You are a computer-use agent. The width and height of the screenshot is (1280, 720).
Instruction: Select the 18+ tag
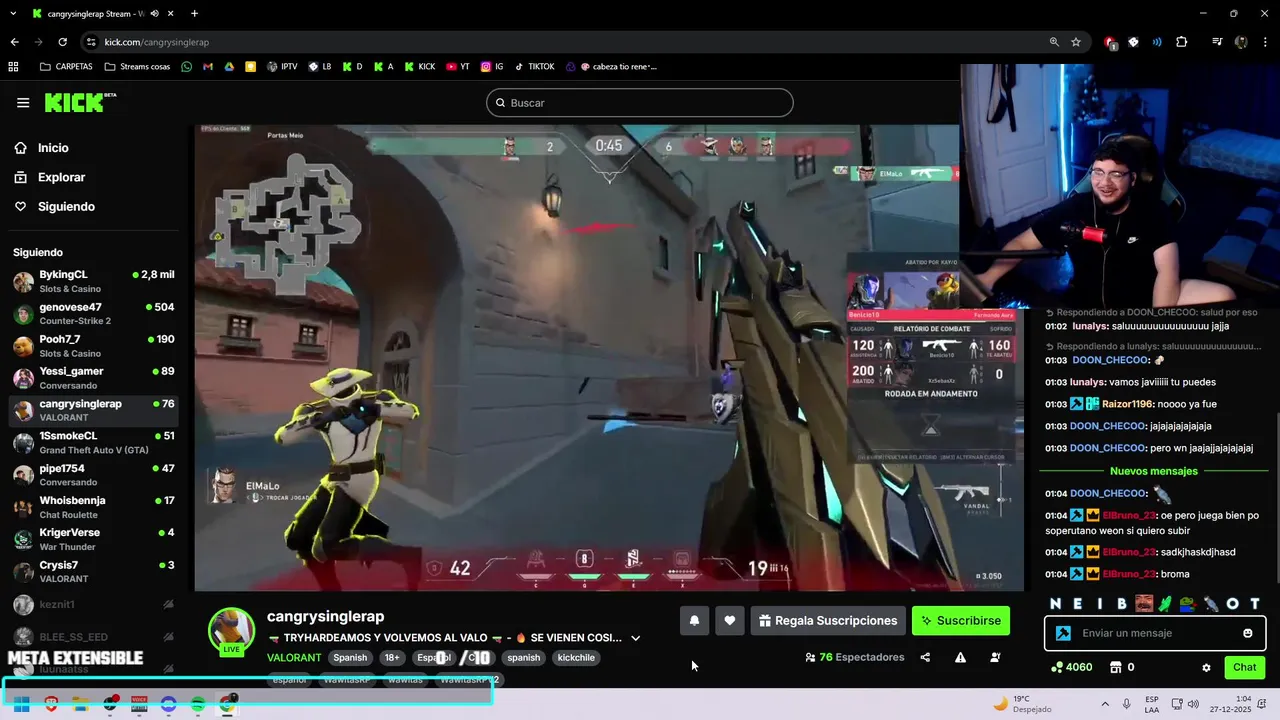click(392, 658)
